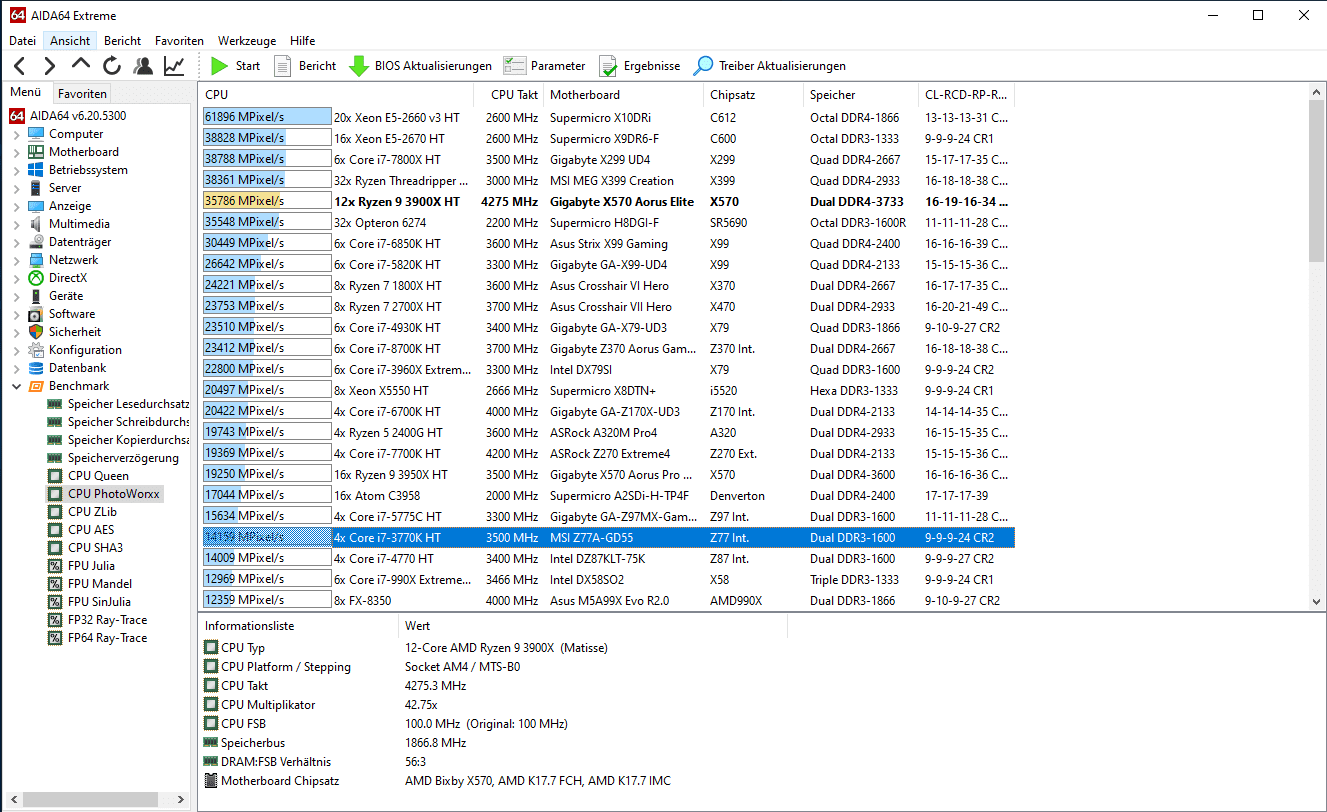Open Parameter settings in toolbar
1327x812 pixels.
click(544, 66)
